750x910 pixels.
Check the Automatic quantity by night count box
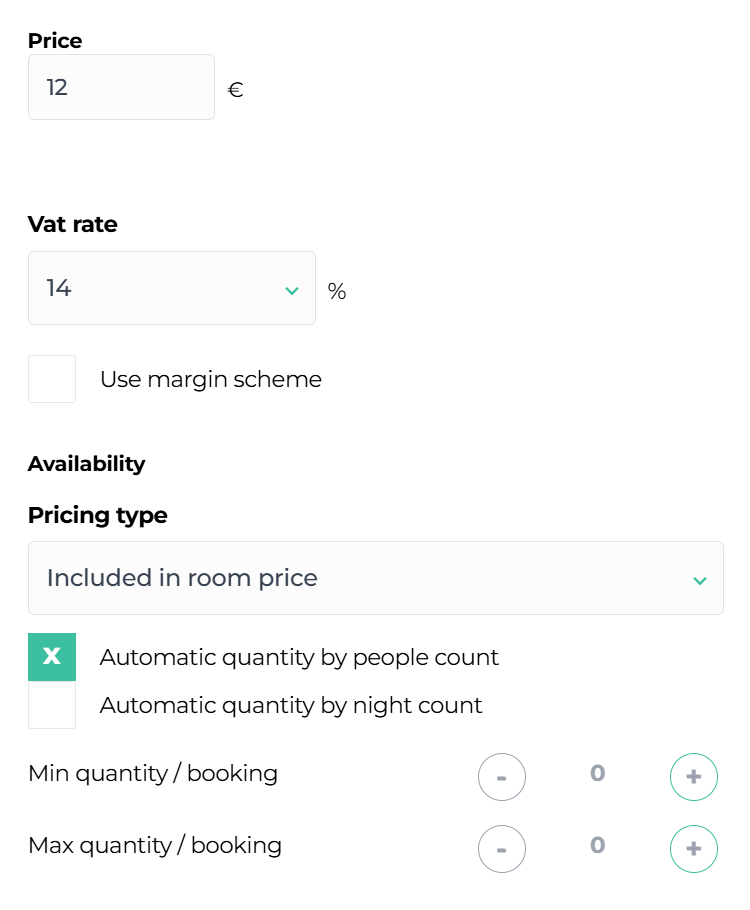pyautogui.click(x=52, y=705)
